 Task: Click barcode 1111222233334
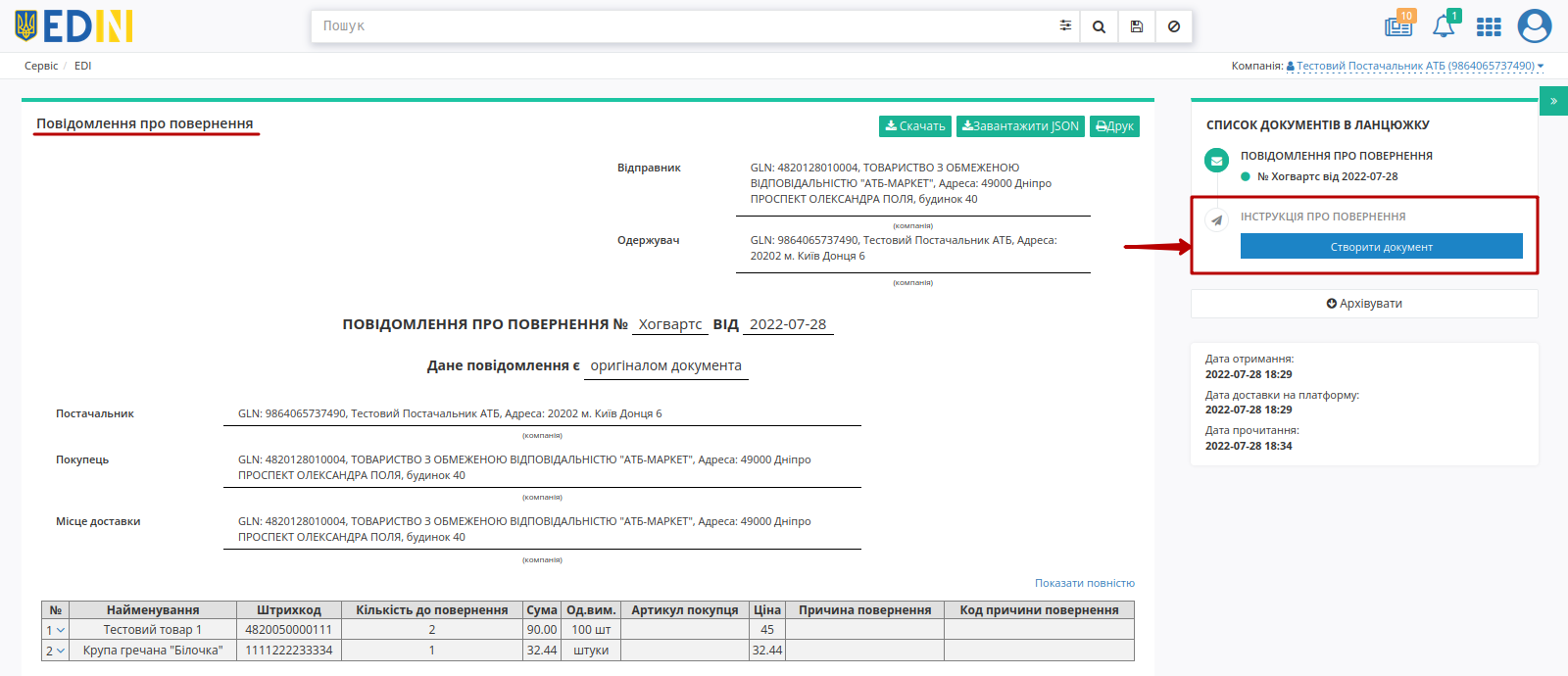tap(289, 651)
